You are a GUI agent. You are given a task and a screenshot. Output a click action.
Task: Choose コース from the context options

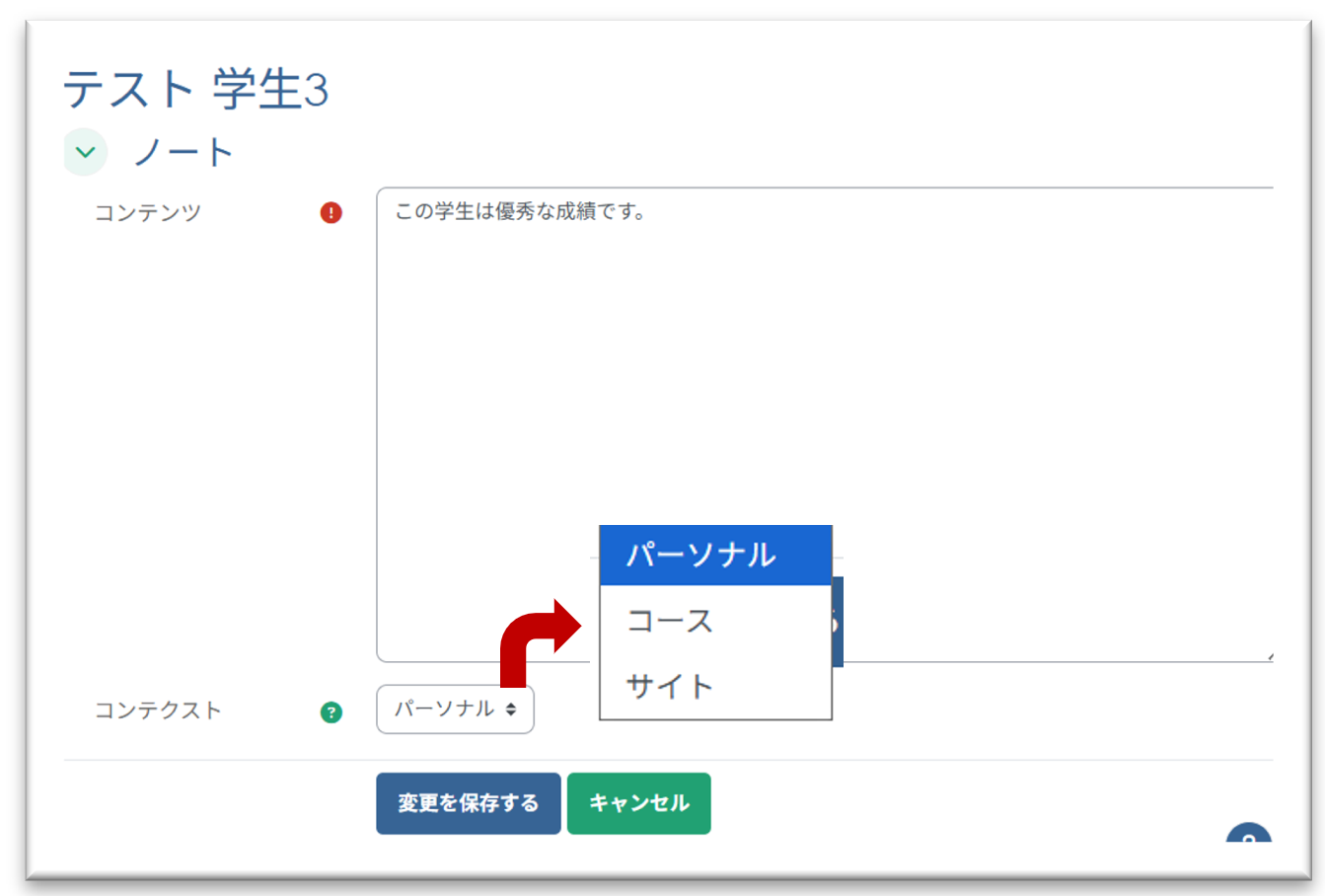[714, 621]
